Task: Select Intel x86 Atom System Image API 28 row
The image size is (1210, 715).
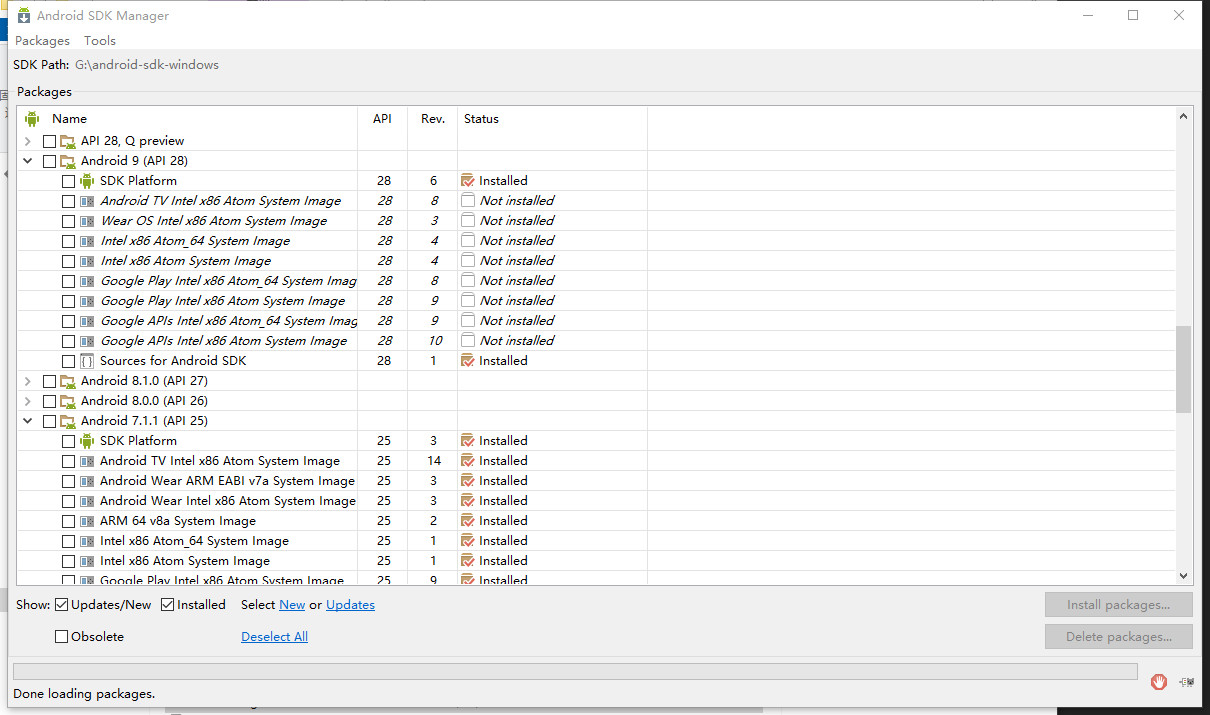Action: click(598, 261)
